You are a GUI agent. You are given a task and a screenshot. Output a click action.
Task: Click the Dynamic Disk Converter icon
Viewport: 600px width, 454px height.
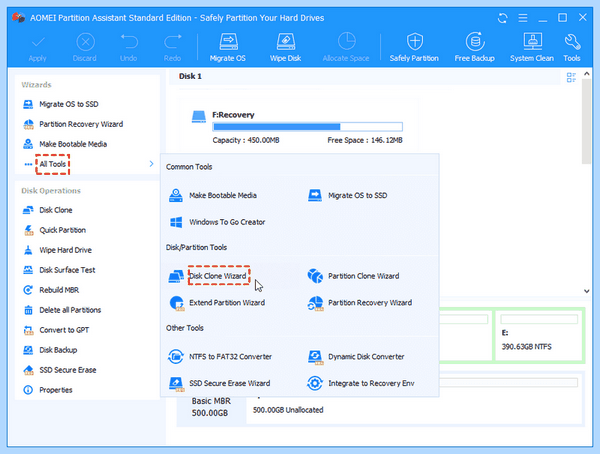click(315, 357)
